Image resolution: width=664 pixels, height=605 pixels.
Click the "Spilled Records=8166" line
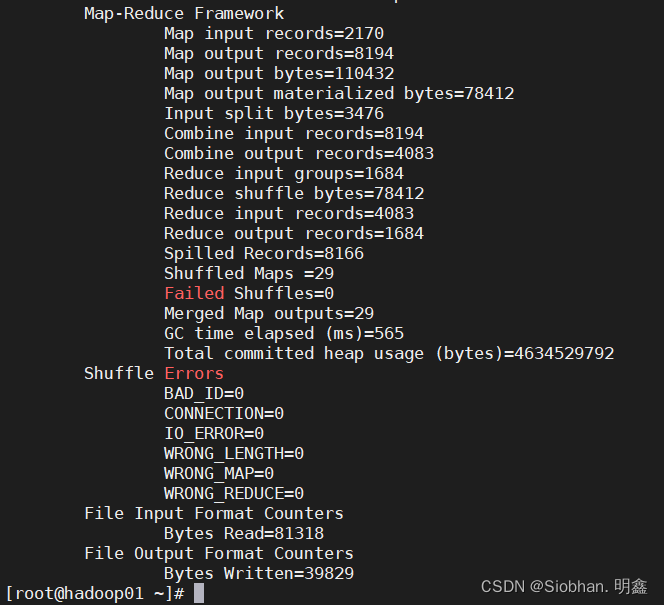(x=263, y=254)
